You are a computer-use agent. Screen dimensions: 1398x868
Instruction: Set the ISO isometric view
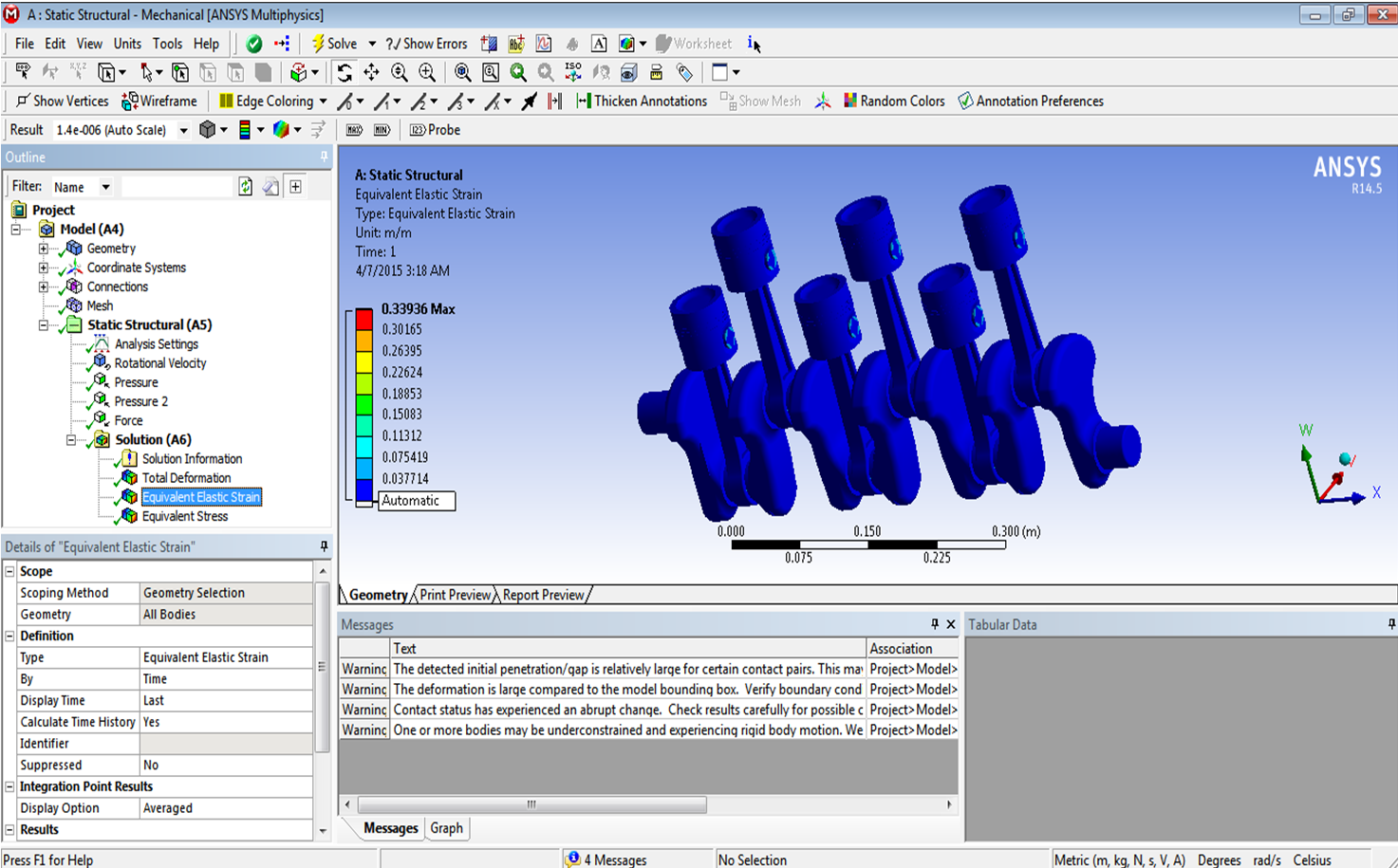(573, 73)
